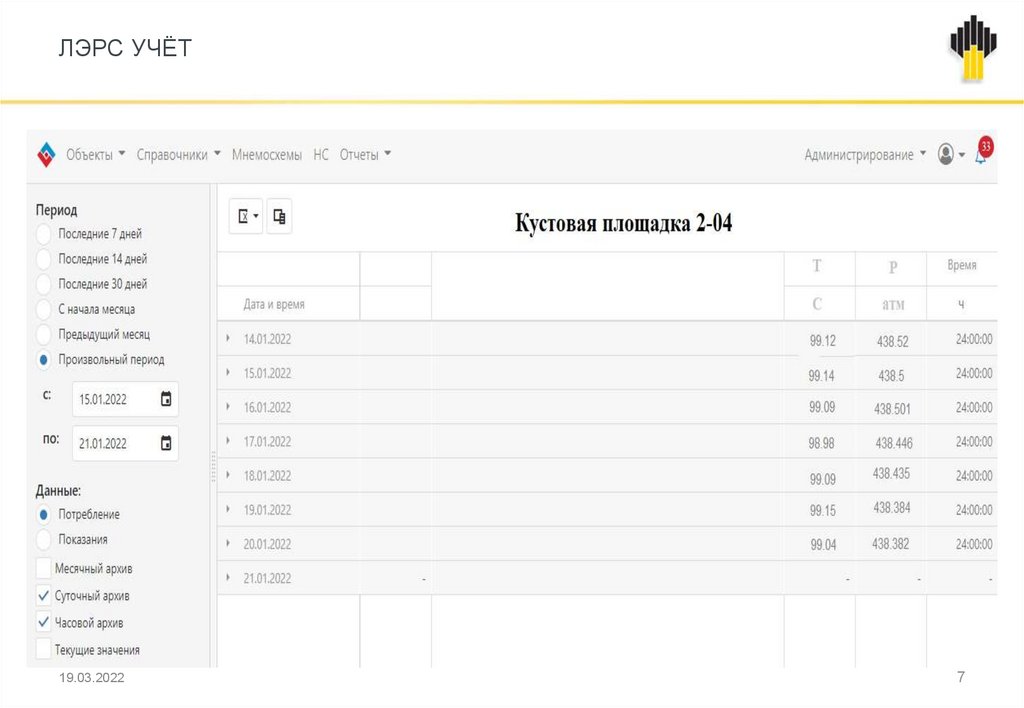The image size is (1024, 708).
Task: Select the 'Последние 7 дней' radio button
Action: coord(43,234)
